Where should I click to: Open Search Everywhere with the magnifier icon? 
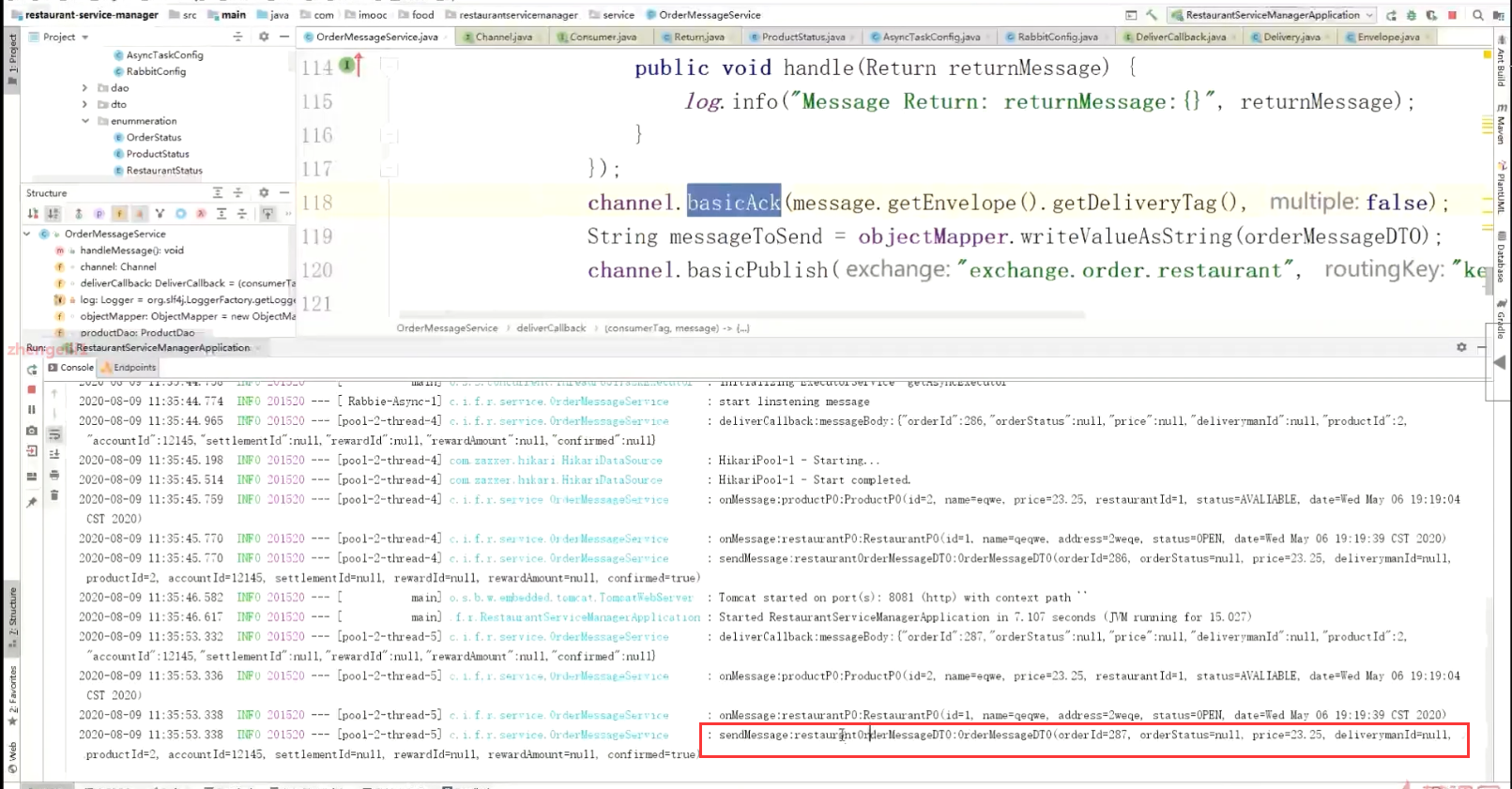pyautogui.click(x=1478, y=15)
